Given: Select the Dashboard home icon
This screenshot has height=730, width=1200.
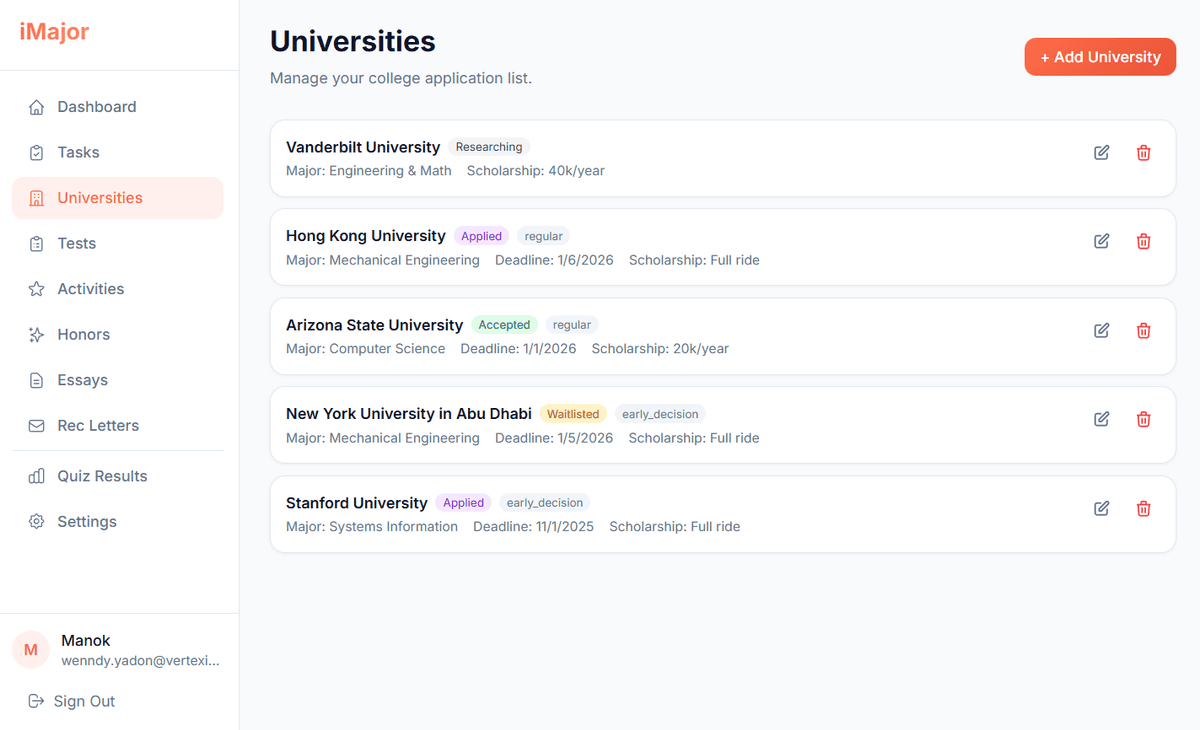Looking at the screenshot, I should tap(36, 106).
